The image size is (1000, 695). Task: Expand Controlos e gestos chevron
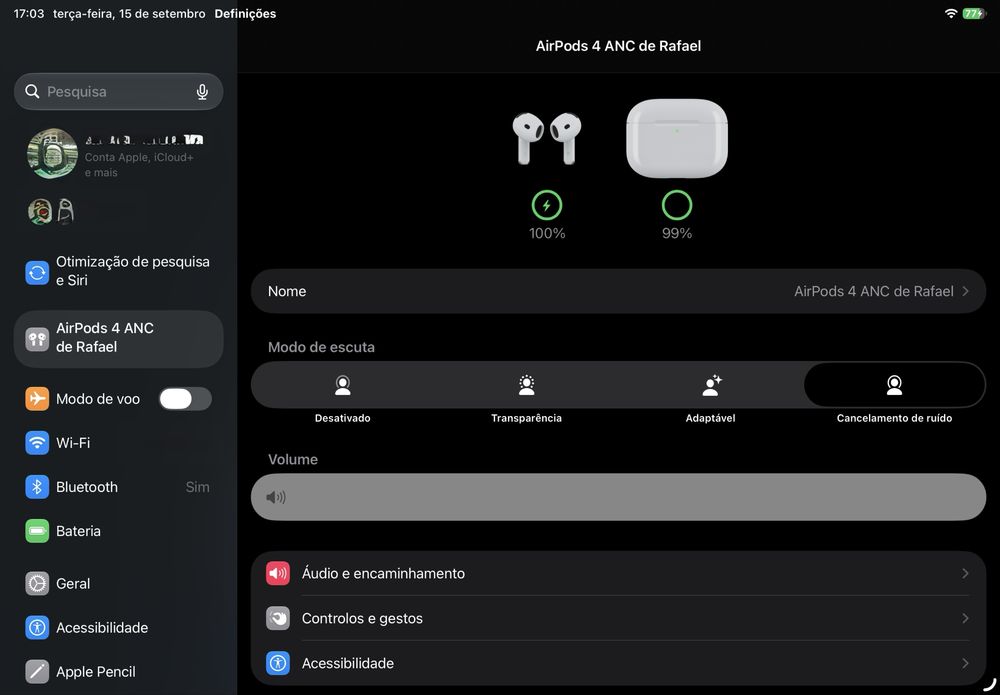[x=966, y=618]
